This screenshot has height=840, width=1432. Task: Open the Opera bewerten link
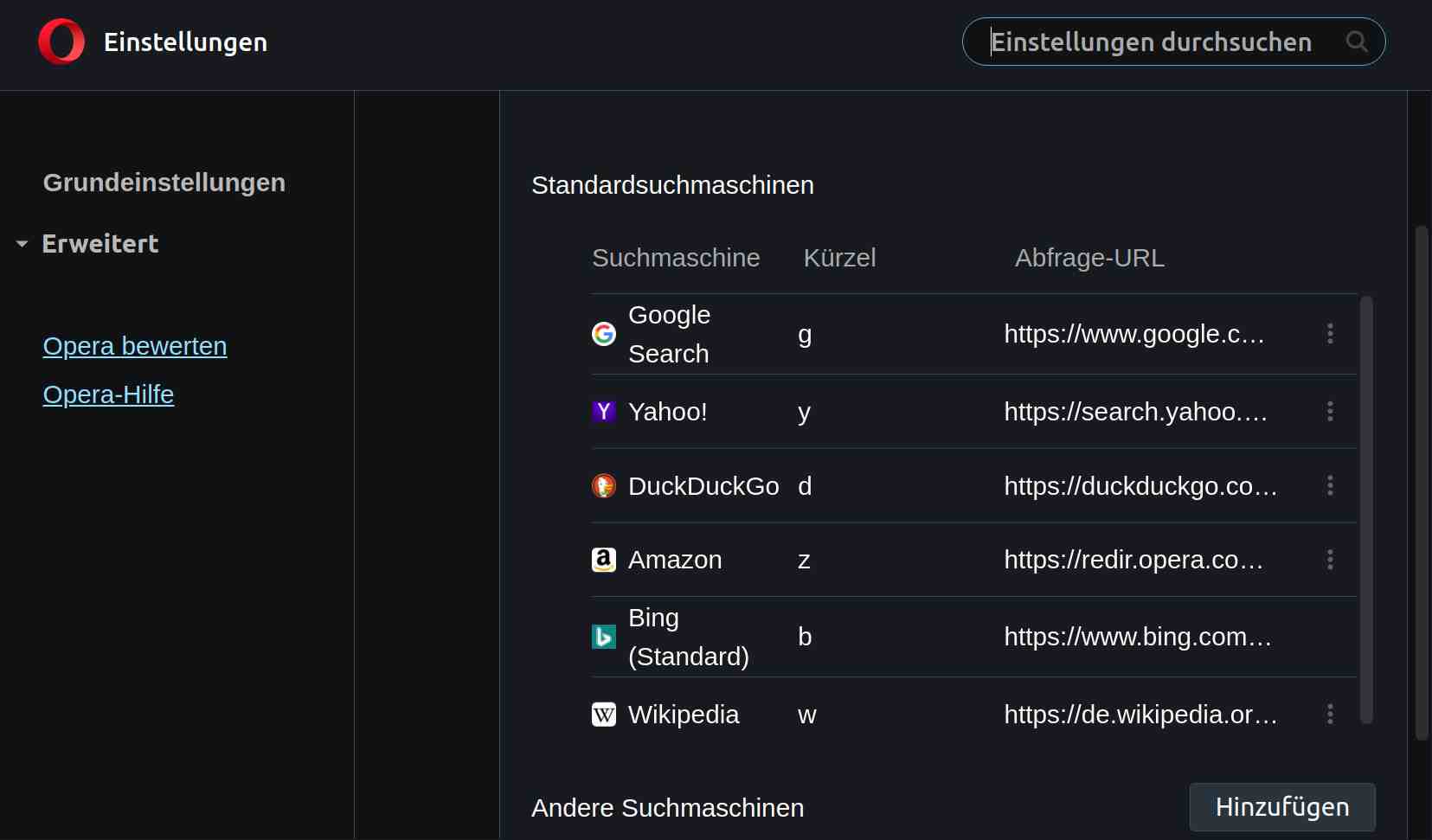click(135, 346)
